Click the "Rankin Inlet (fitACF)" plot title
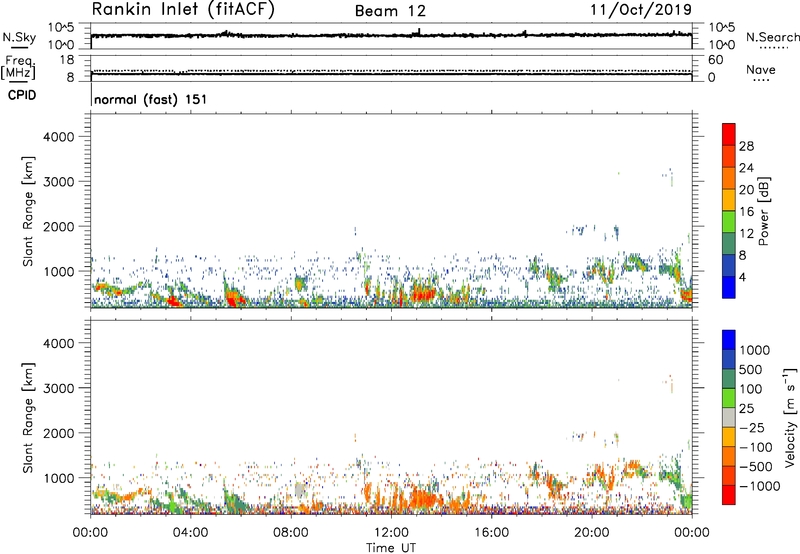800x554 pixels. coord(183,9)
